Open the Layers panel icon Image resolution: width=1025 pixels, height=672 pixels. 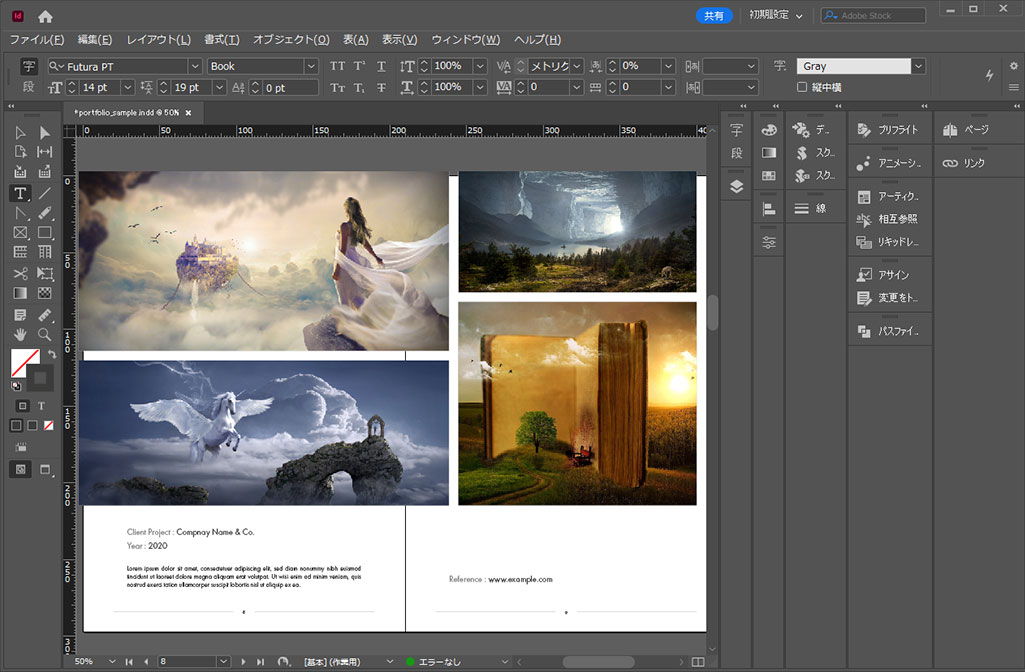737,186
